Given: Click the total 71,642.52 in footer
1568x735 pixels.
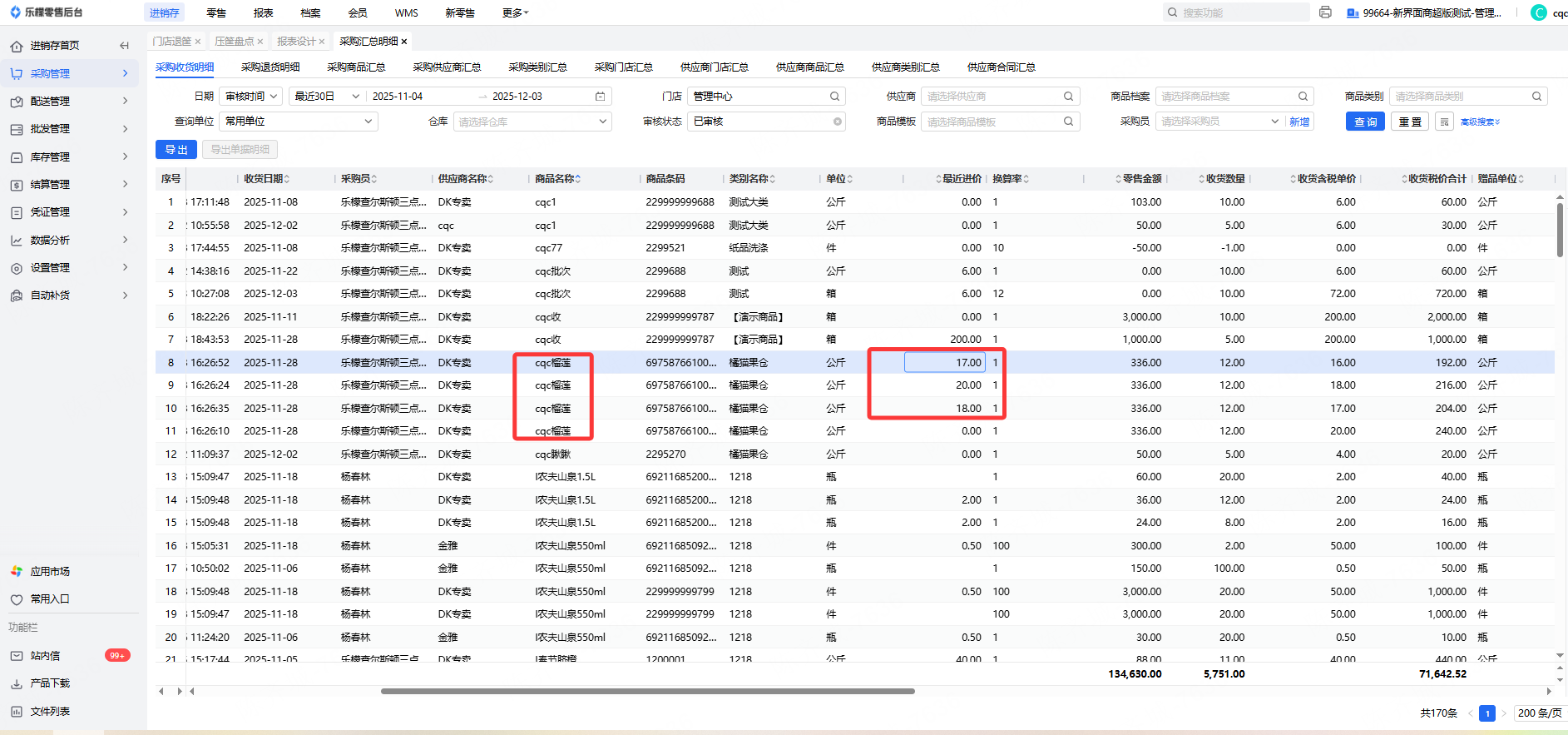Looking at the screenshot, I should [x=1442, y=674].
